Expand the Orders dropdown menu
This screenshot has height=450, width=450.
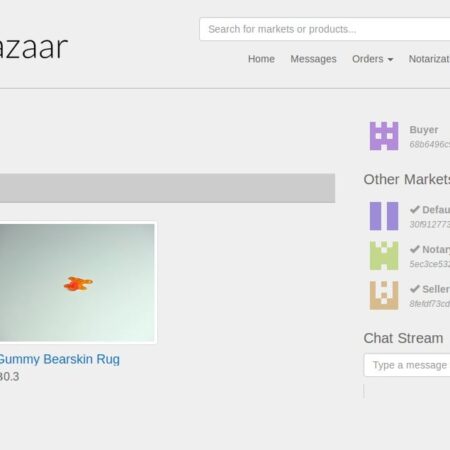[x=373, y=59]
